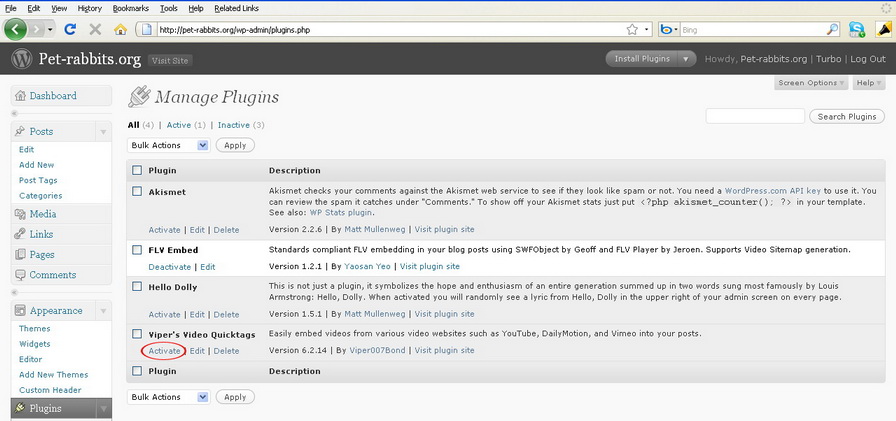Viewport: 896px width, 421px height.
Task: Click the Links chain icon
Action: [21, 234]
